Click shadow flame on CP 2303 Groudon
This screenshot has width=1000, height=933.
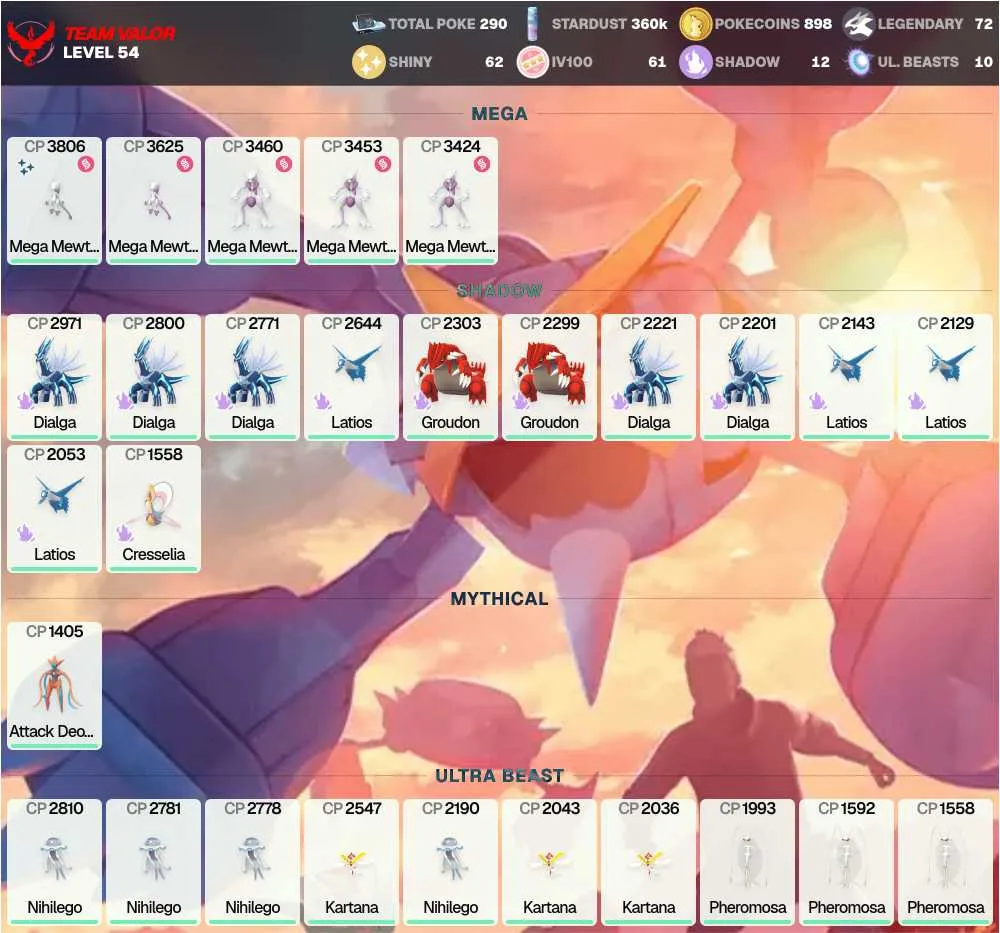pos(422,401)
